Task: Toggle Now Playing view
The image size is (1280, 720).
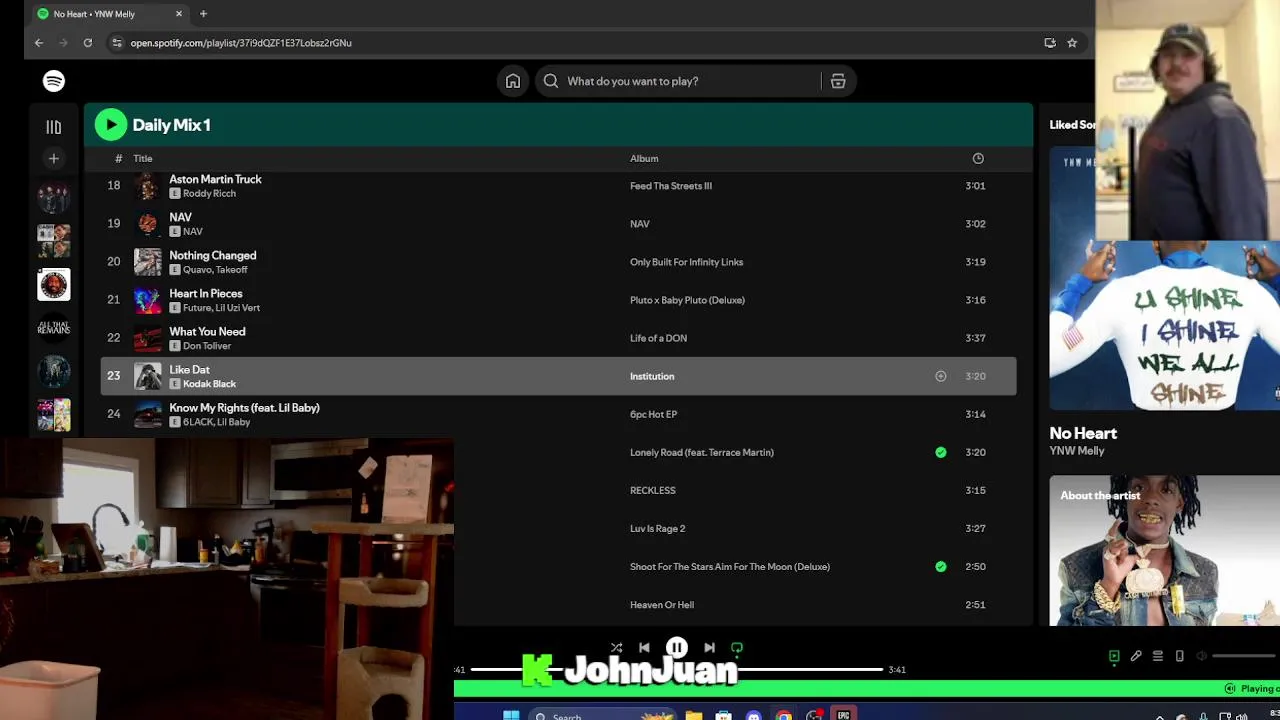Action: (x=1114, y=656)
